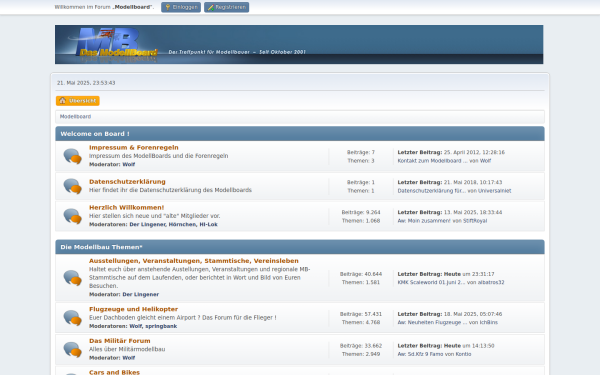Open user StiftRoyal profile

point(475,221)
